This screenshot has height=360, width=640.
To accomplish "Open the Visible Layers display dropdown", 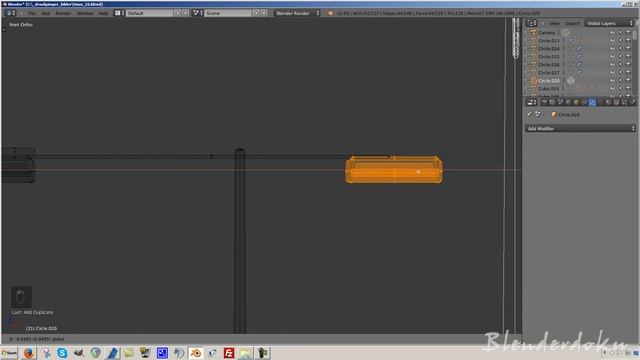I will (610, 23).
